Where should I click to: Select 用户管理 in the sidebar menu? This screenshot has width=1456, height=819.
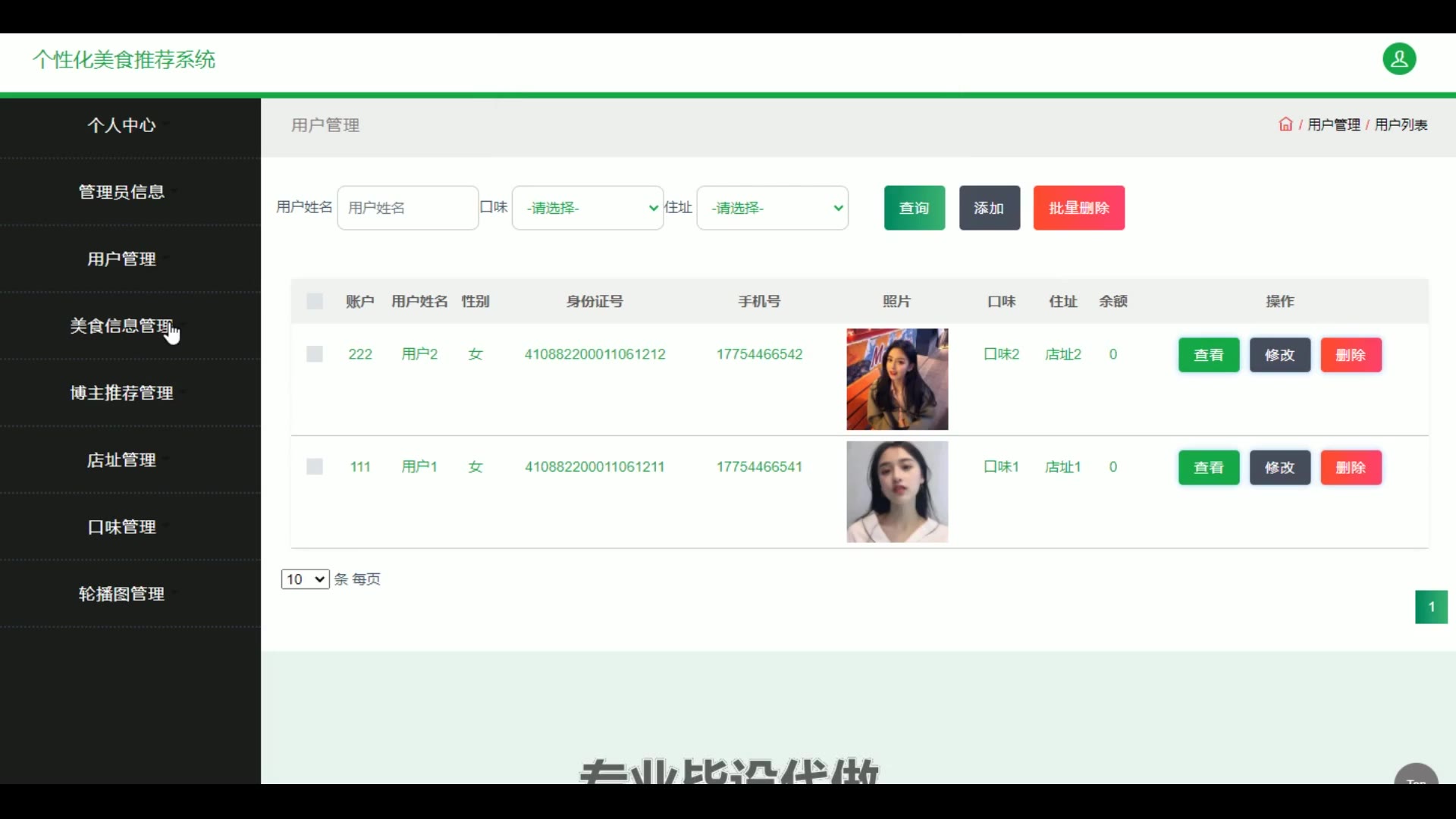[121, 259]
